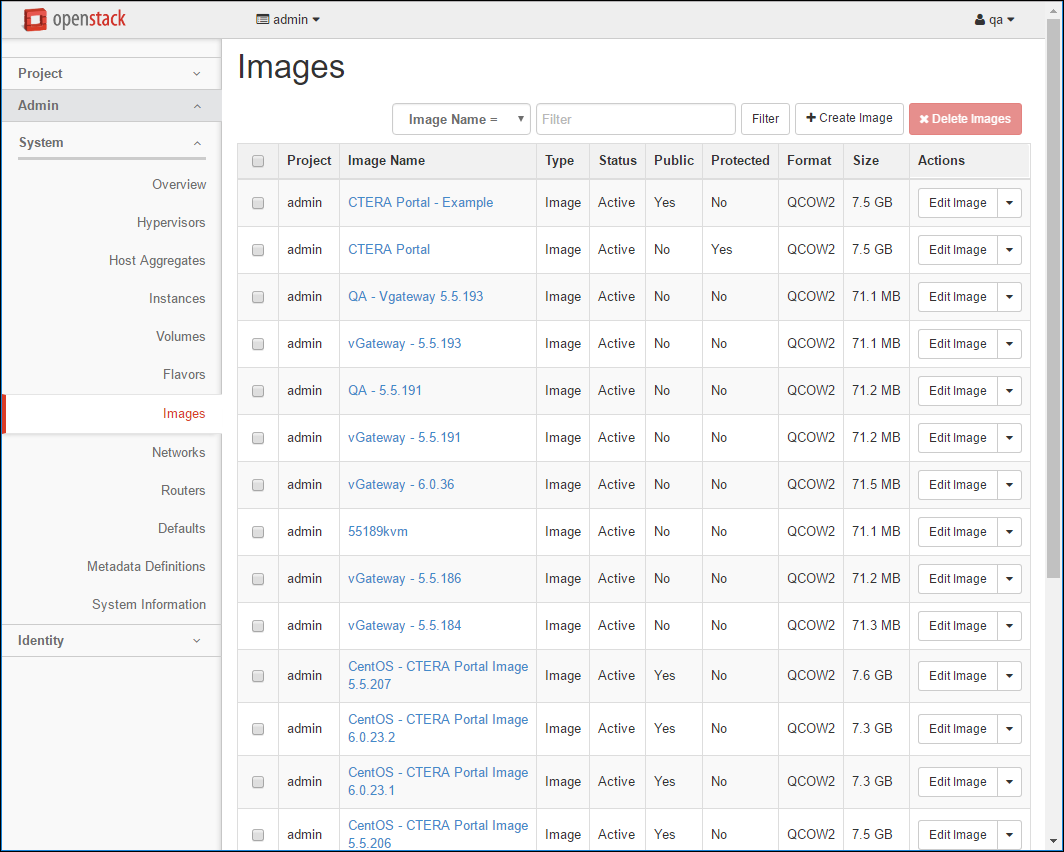Open the 55189kvm image link
The width and height of the screenshot is (1064, 852).
click(377, 531)
